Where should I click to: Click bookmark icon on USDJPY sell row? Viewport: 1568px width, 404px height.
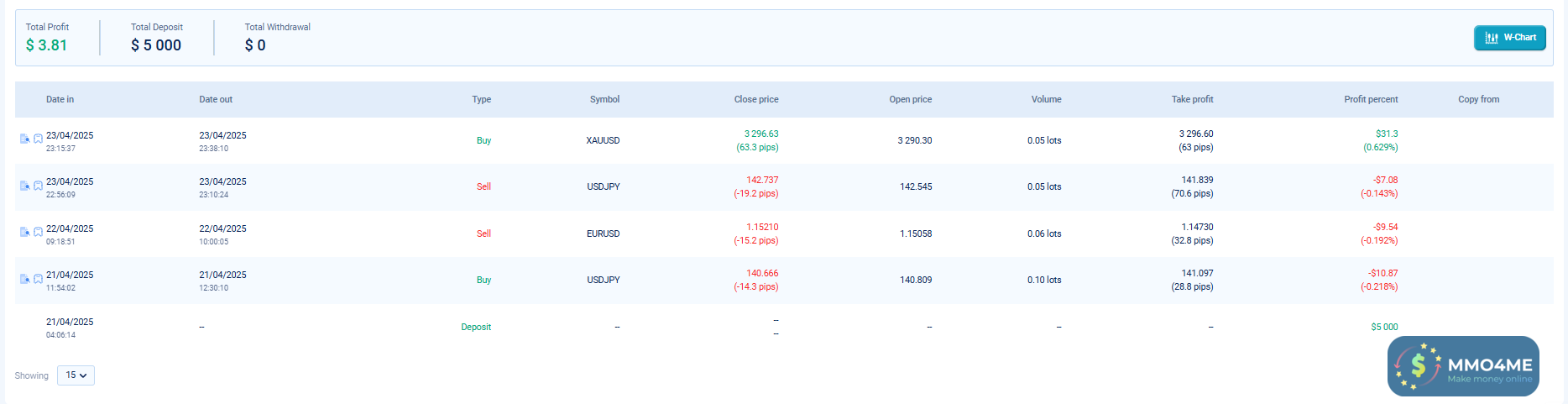(38, 186)
